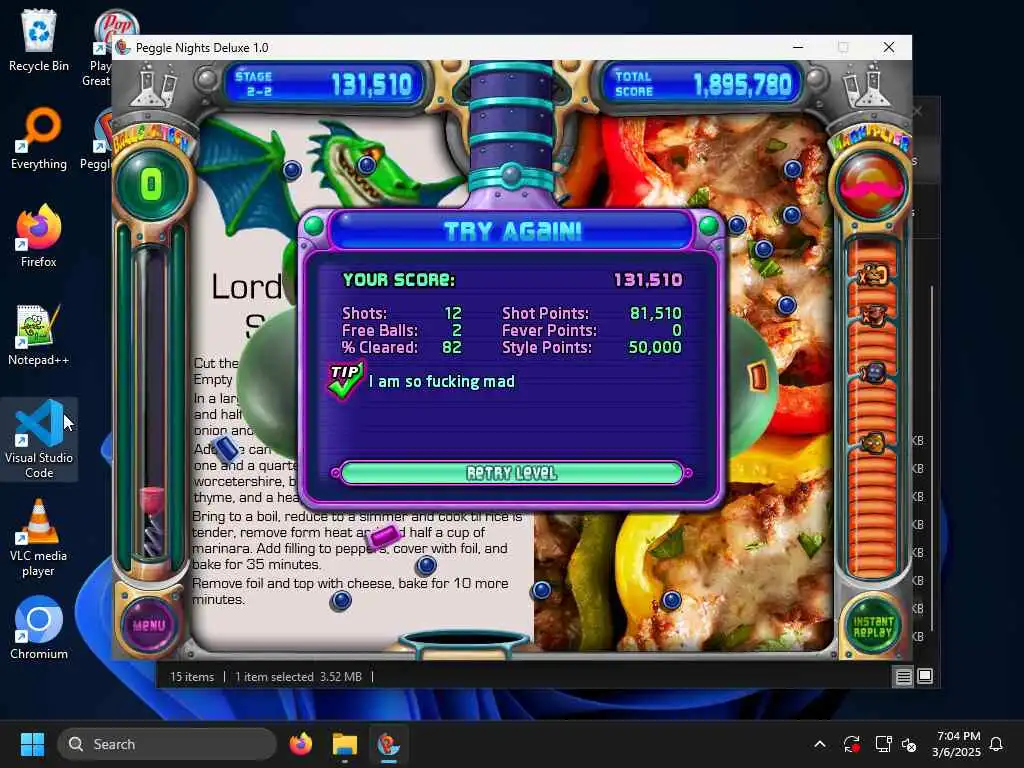Image resolution: width=1024 pixels, height=768 pixels.
Task: Click the taskbar Search box
Action: tap(167, 744)
